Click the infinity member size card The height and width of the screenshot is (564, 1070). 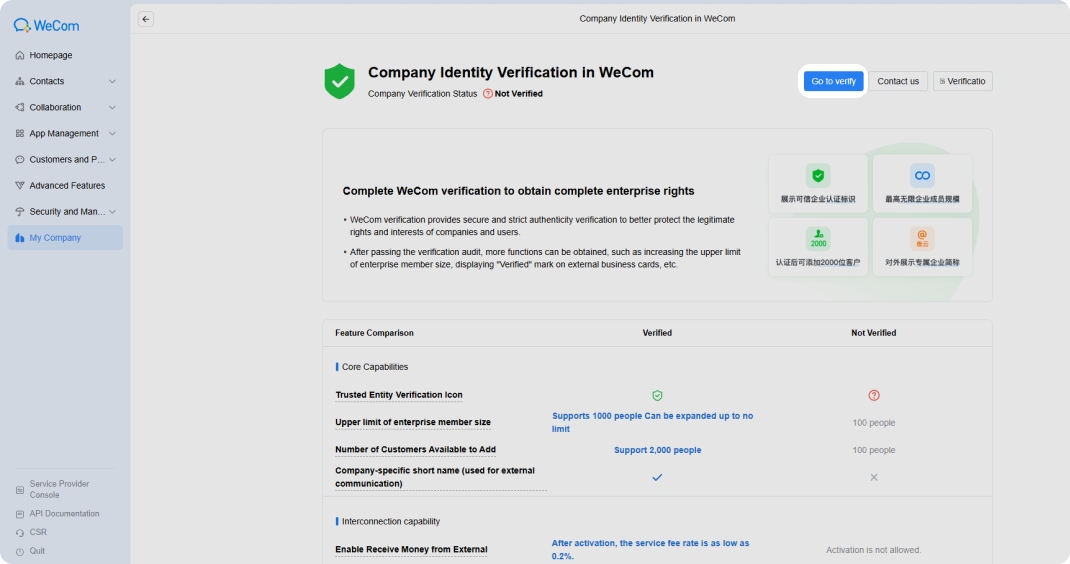[x=922, y=183]
